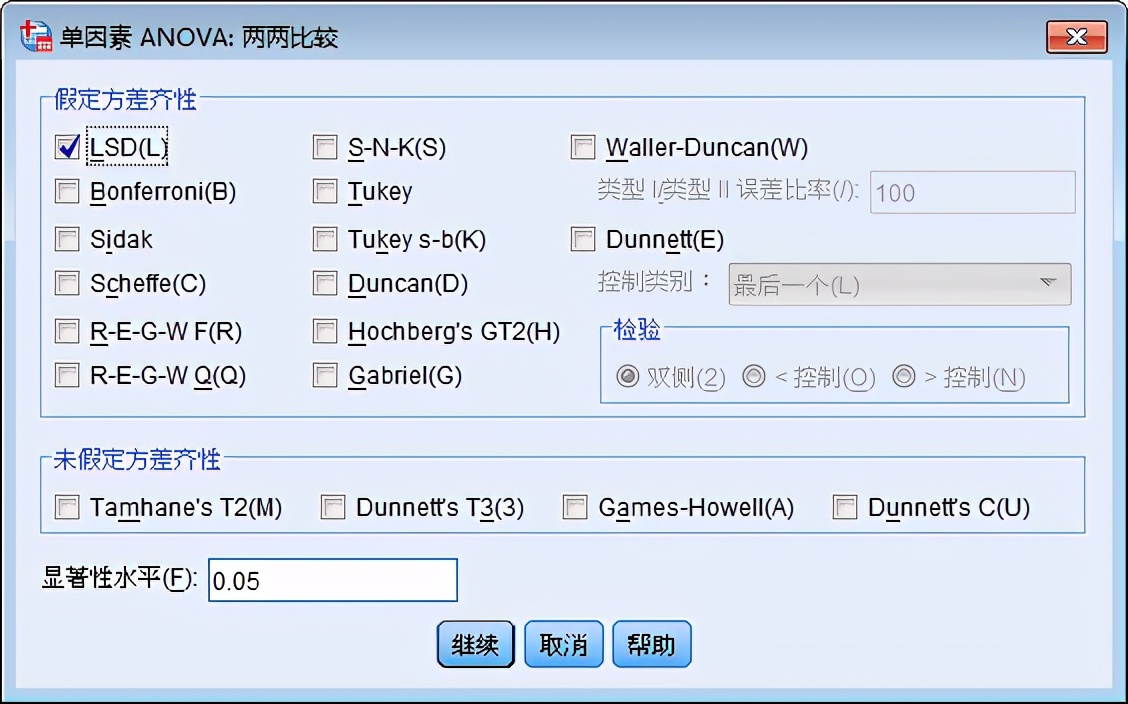Check the Dunnett(E) checkbox
1128x704 pixels.
583,239
